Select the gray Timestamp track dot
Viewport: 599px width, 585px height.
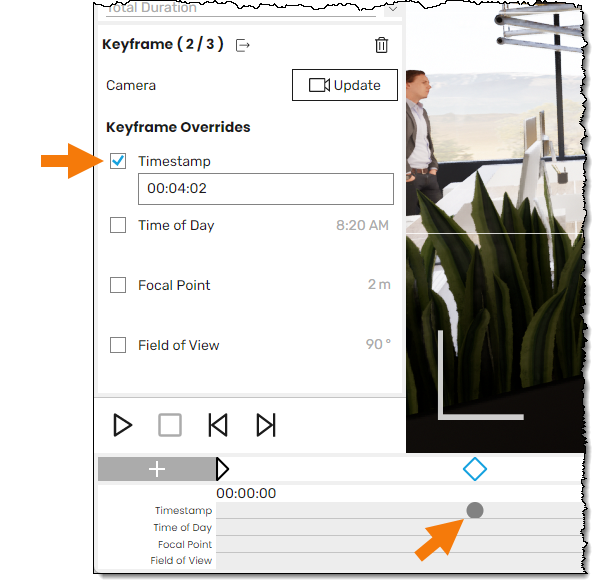475,510
